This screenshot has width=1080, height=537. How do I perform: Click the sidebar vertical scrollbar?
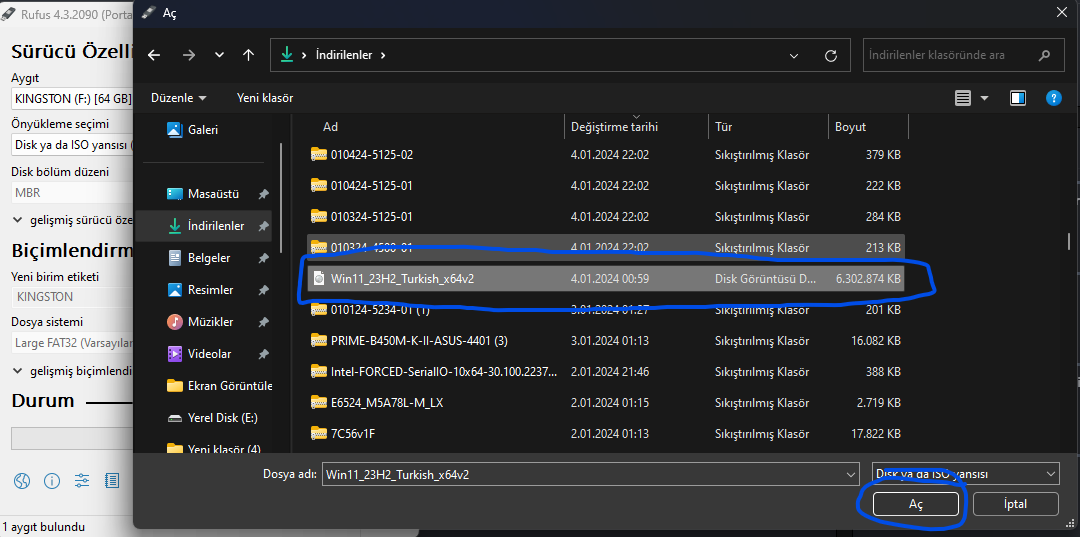pos(281,198)
